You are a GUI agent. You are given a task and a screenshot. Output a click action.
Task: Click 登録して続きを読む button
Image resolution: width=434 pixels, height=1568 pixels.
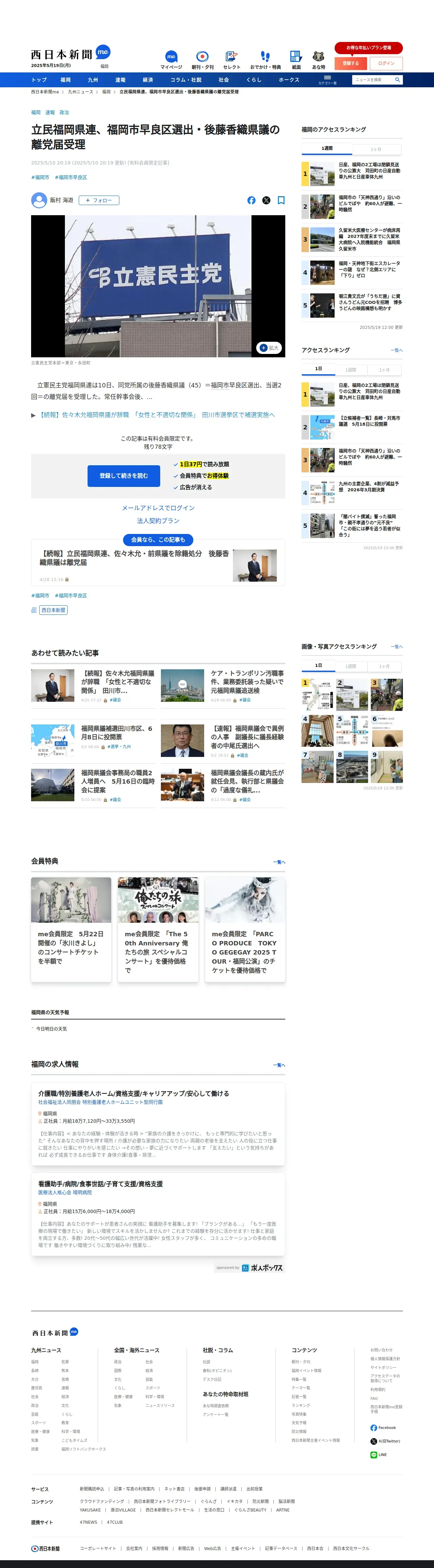123,476
